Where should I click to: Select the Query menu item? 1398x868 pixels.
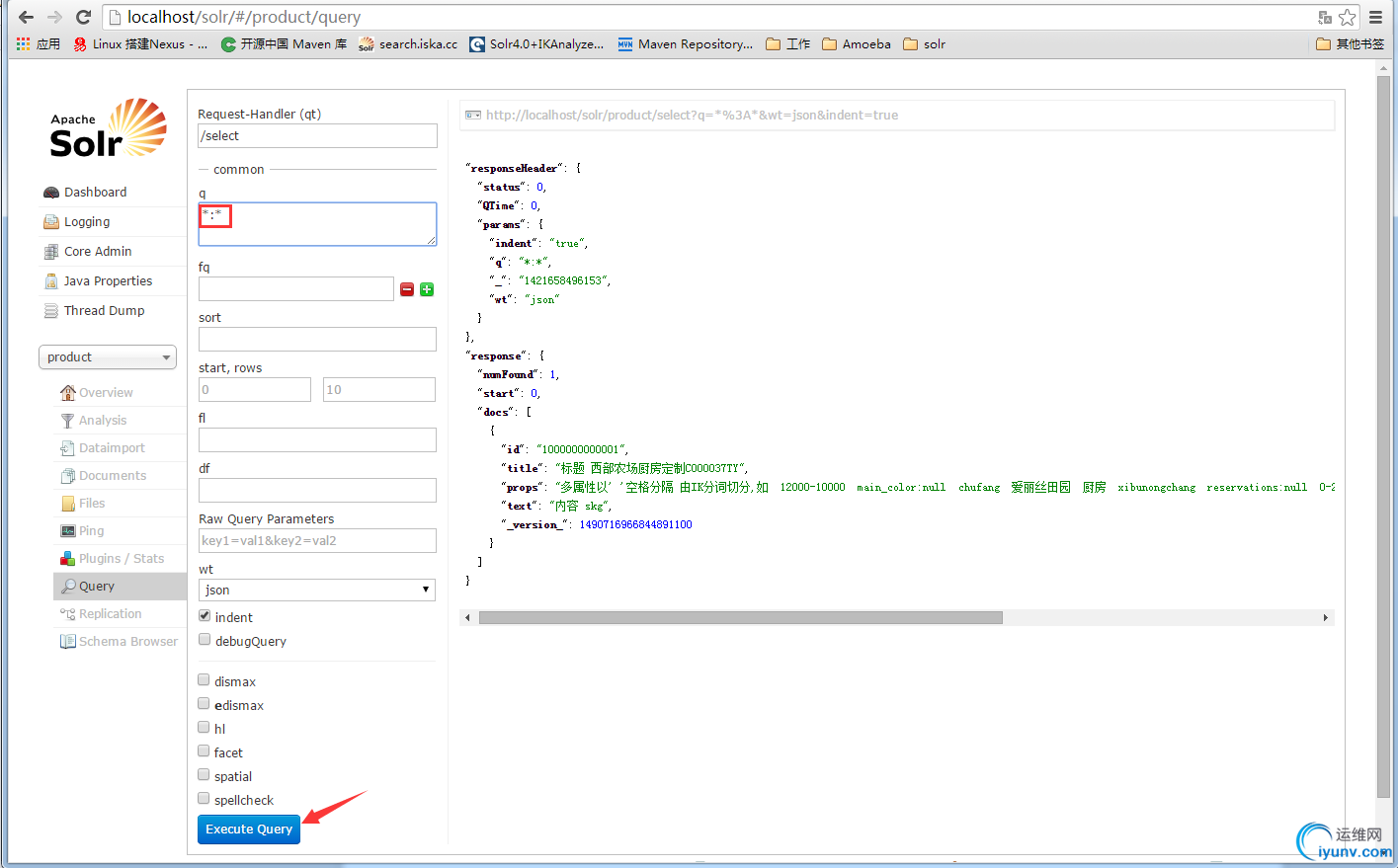[x=120, y=586]
